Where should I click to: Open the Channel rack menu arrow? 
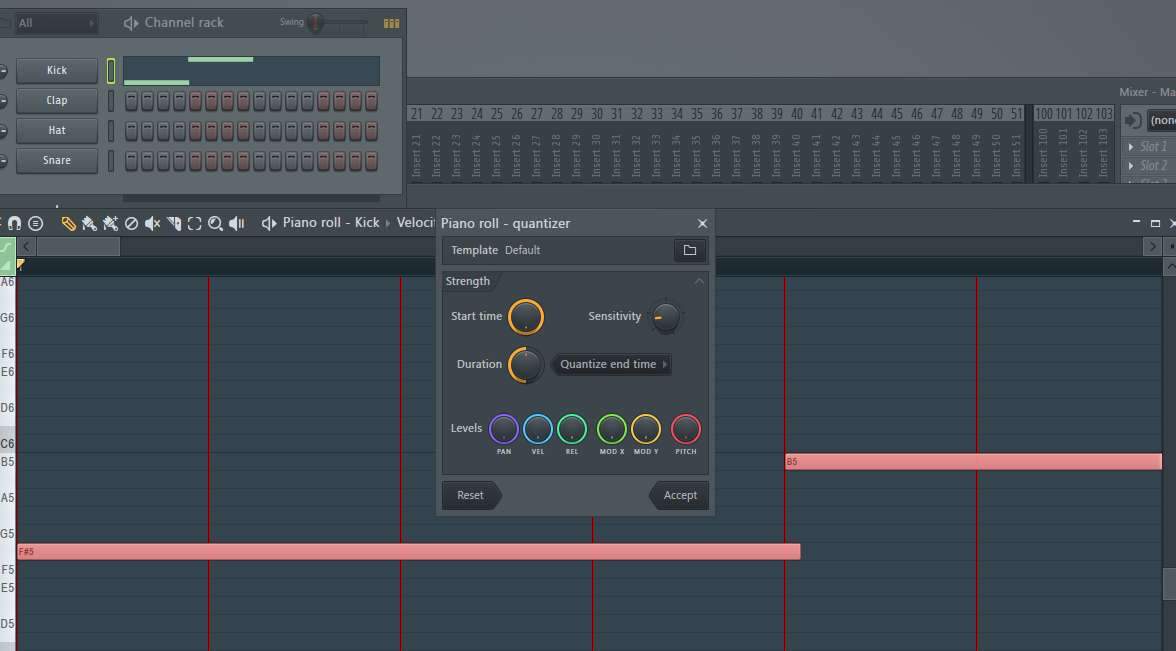pos(131,22)
